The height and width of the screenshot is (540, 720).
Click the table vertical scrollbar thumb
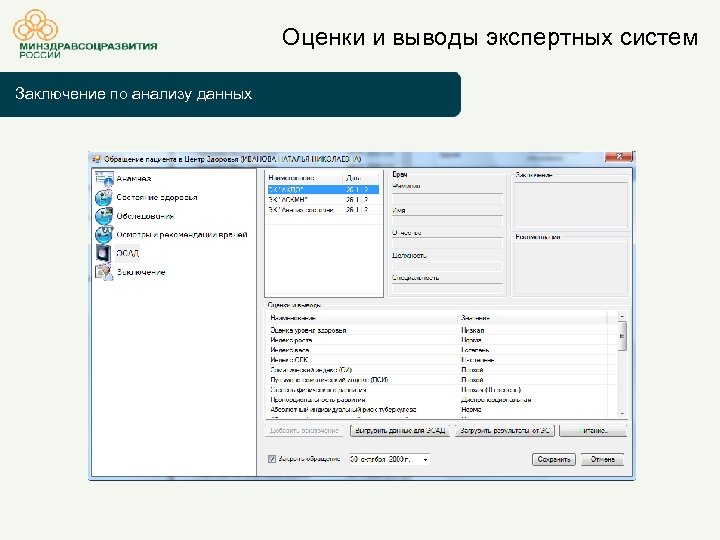click(x=622, y=336)
